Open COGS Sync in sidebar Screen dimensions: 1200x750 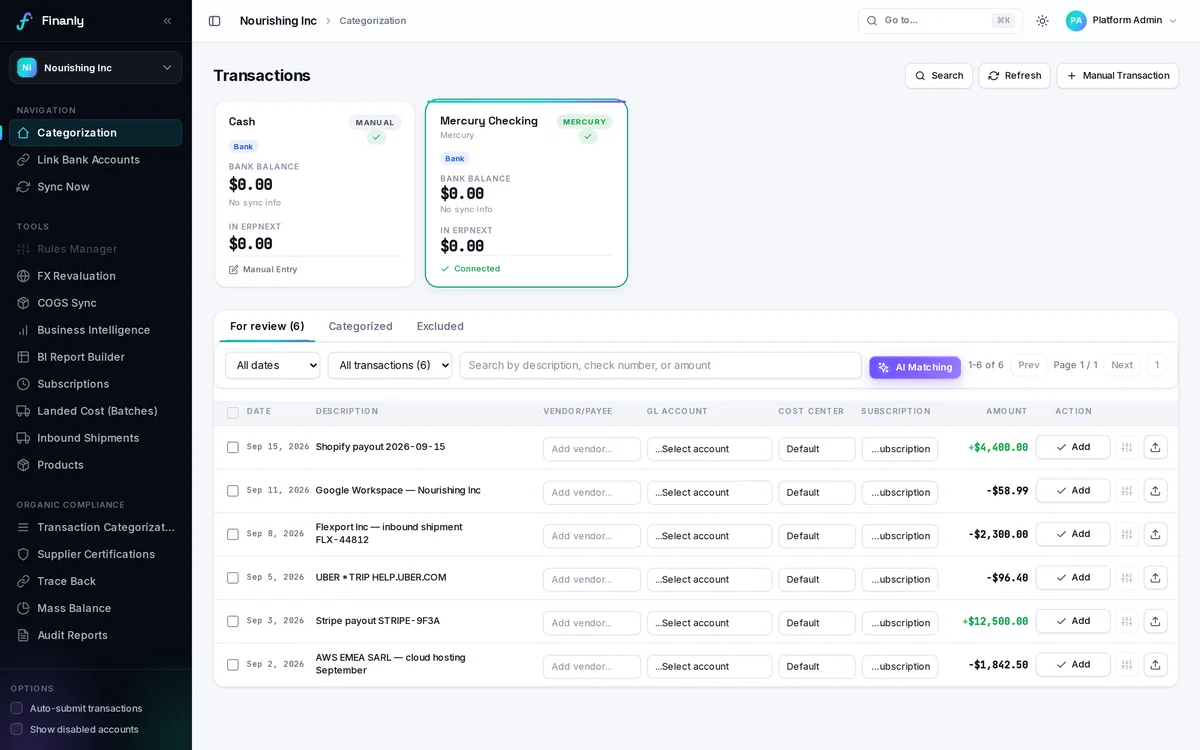pos(96,303)
